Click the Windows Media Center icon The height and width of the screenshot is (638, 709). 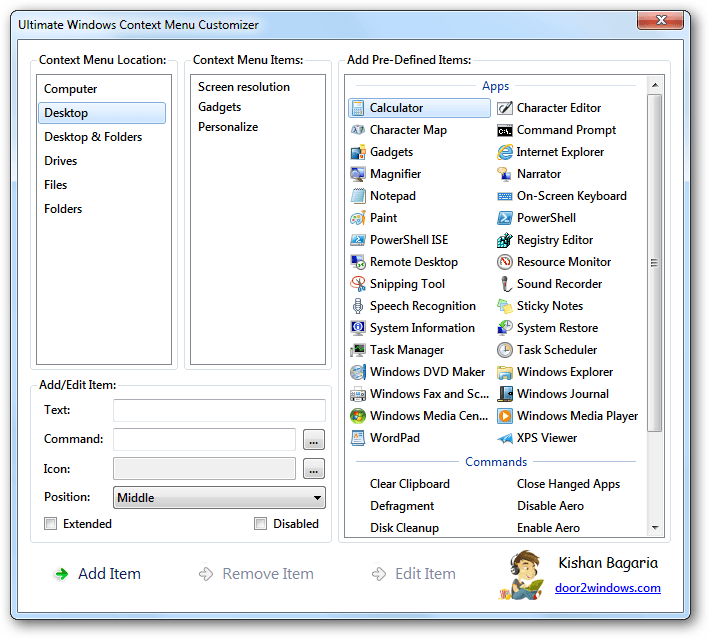[358, 416]
